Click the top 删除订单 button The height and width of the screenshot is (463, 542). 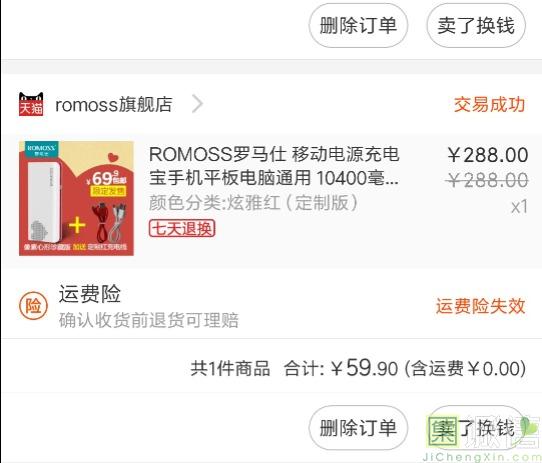(x=358, y=25)
